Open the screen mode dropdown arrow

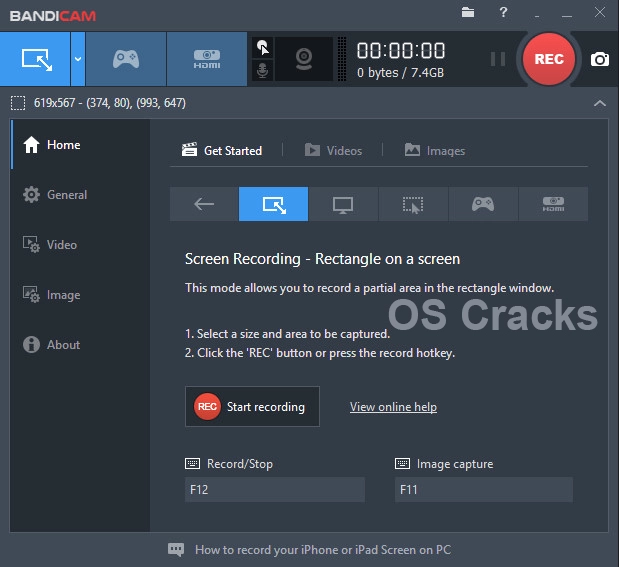point(78,59)
